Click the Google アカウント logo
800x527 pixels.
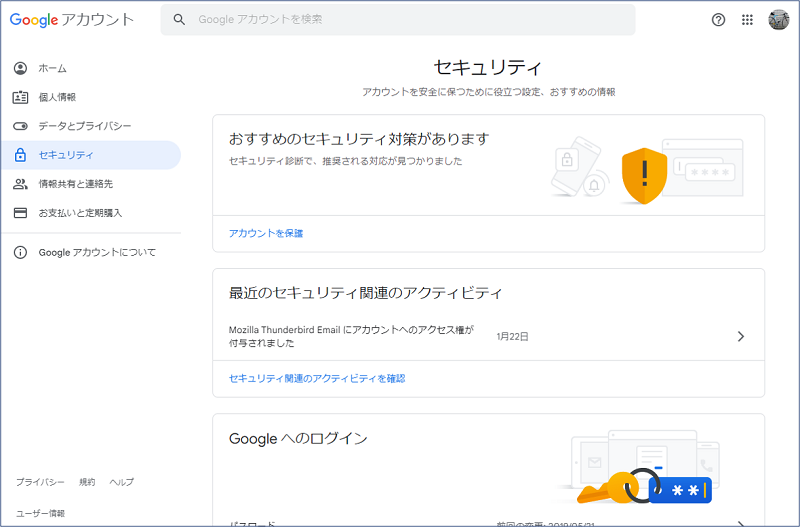(71, 20)
